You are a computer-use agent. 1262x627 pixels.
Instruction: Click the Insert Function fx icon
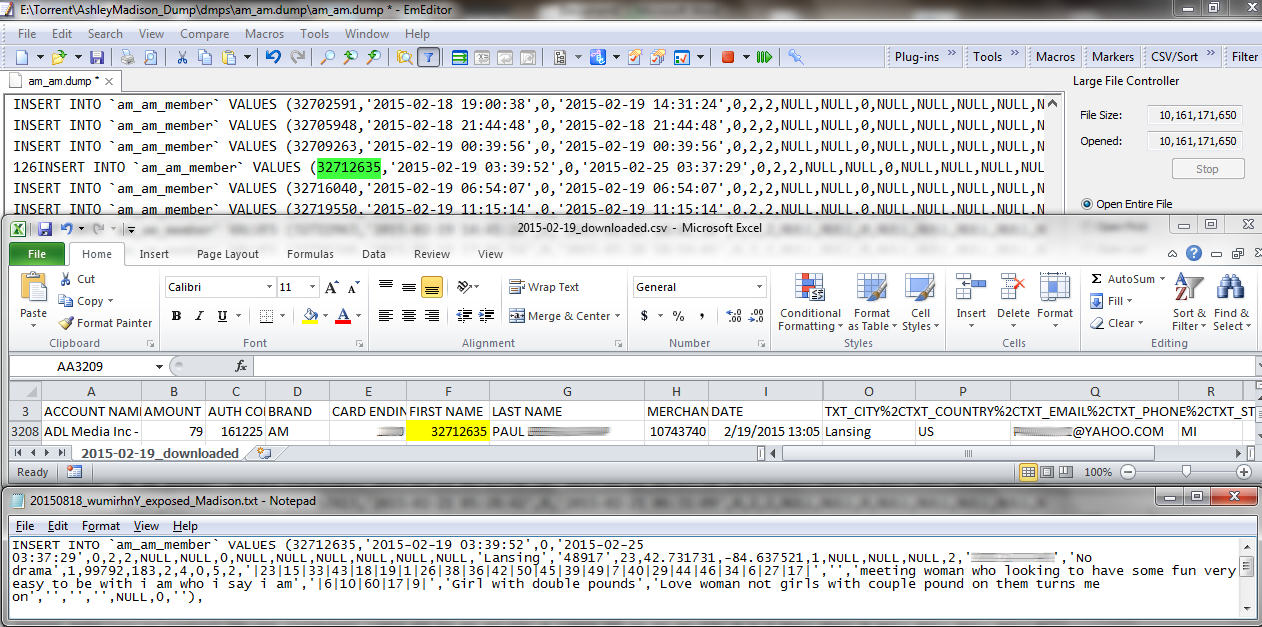(241, 366)
